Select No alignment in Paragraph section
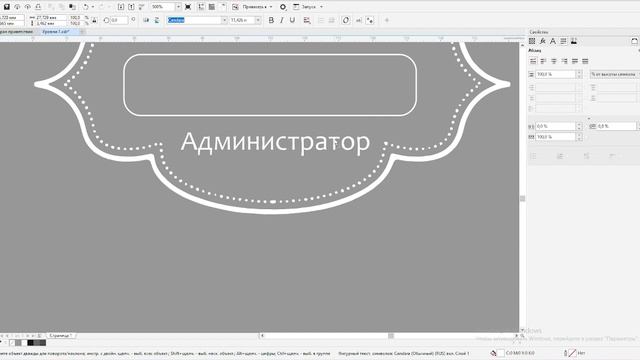 pos(533,61)
